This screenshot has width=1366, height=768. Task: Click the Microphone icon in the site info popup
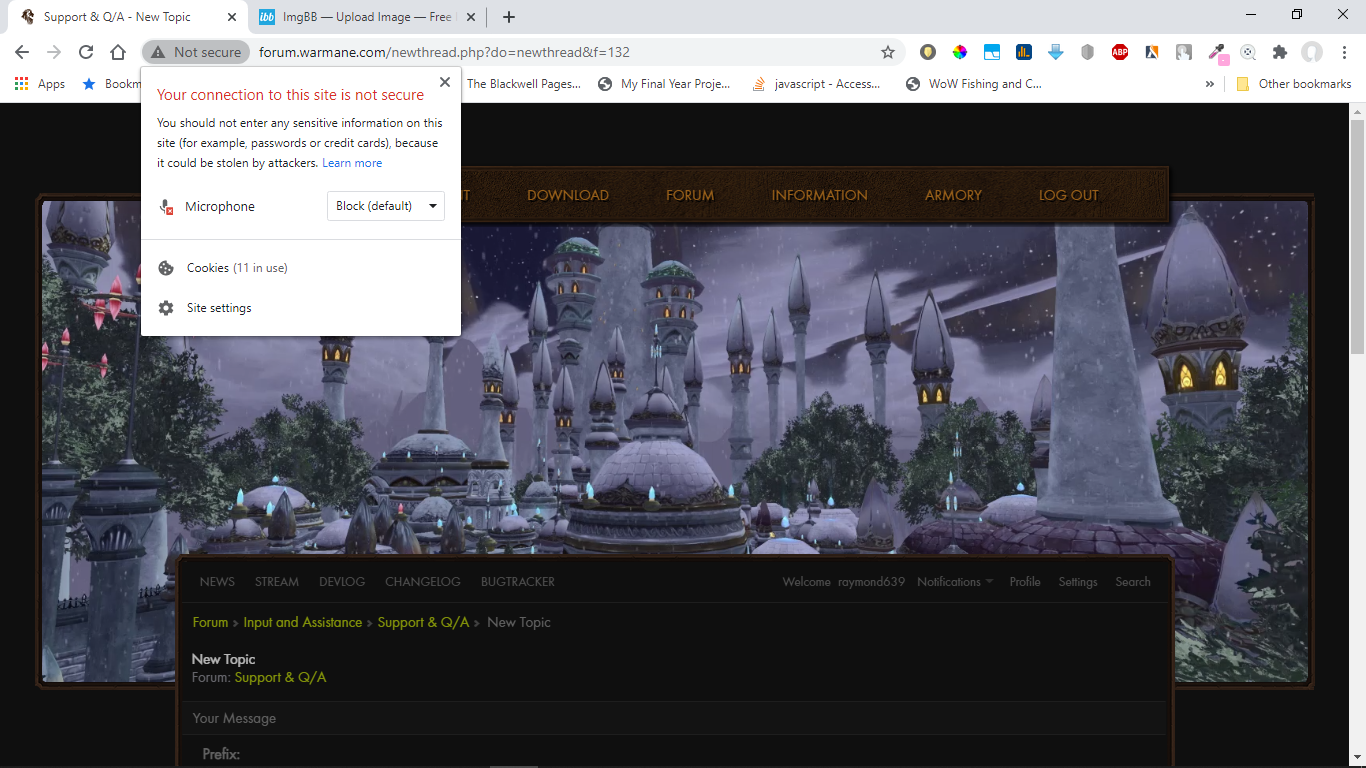[167, 206]
